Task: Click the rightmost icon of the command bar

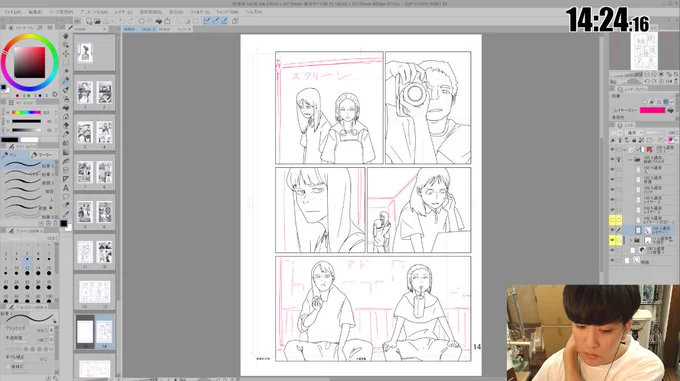Action: coord(235,21)
